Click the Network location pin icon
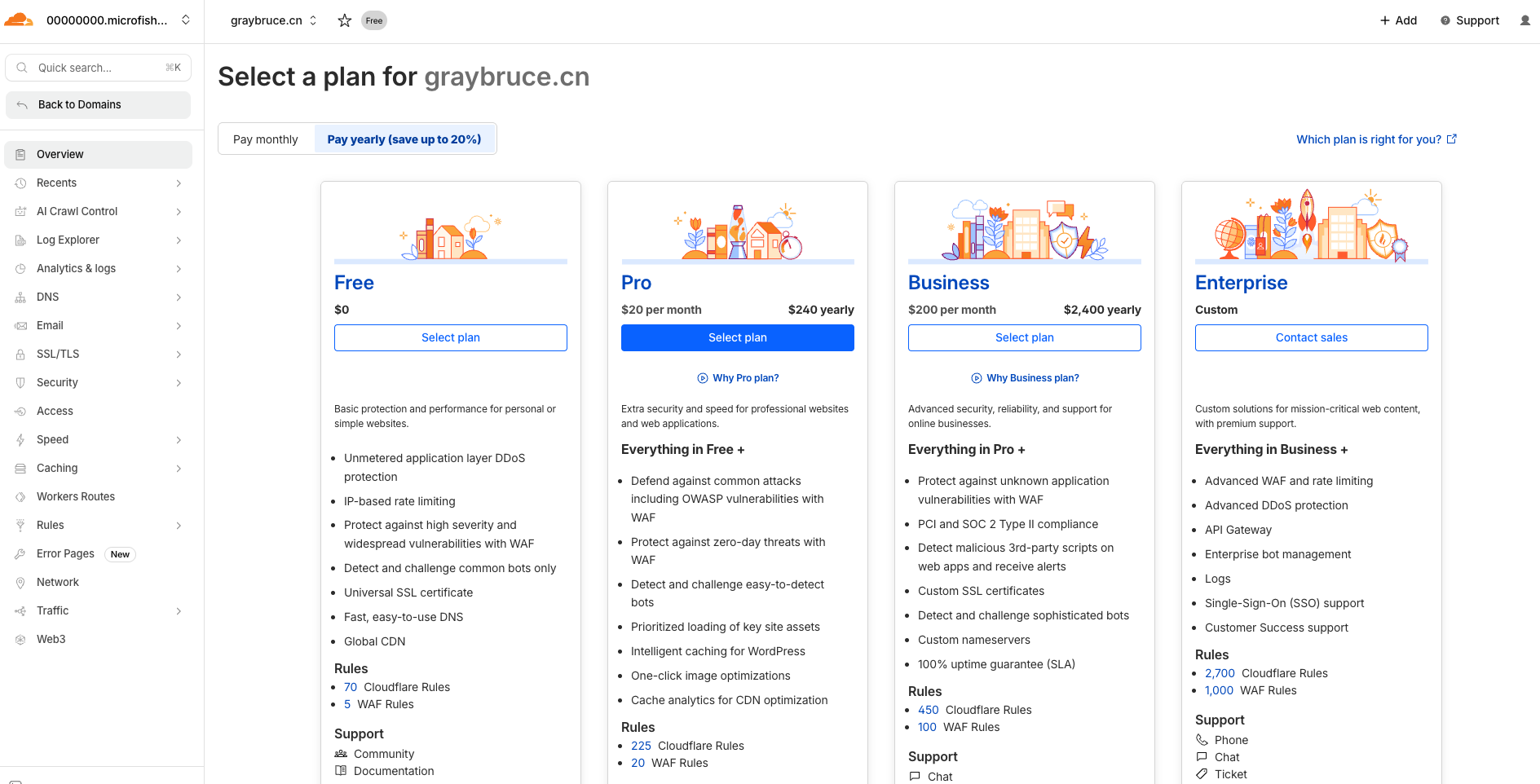The image size is (1540, 784). pos(20,583)
